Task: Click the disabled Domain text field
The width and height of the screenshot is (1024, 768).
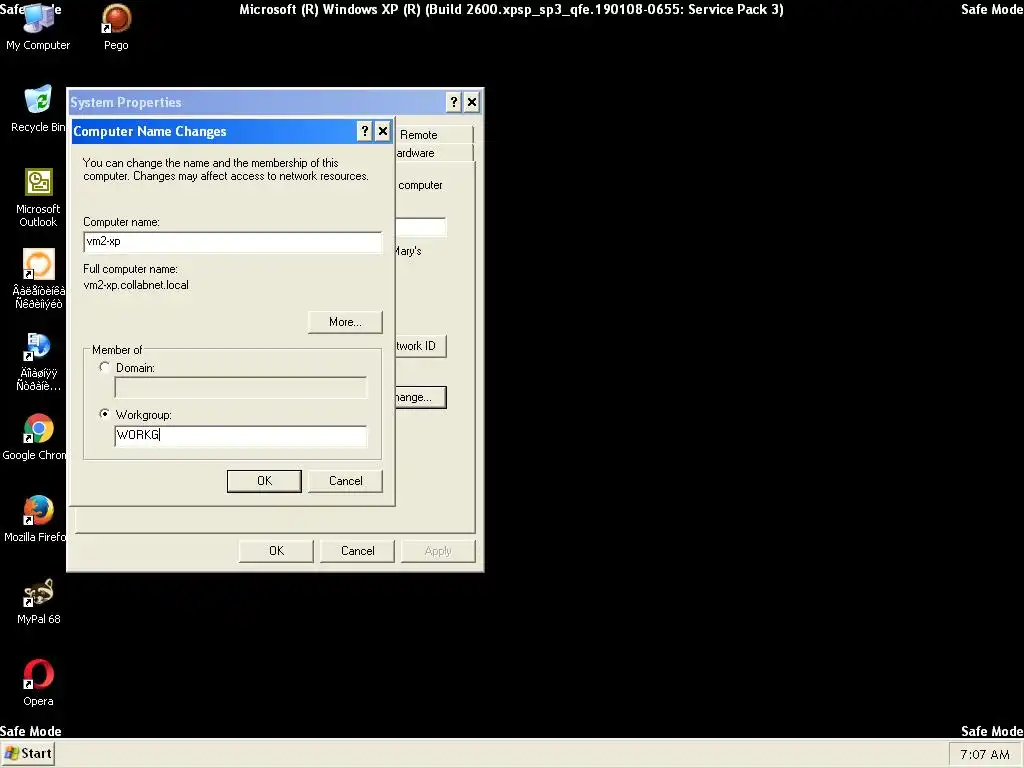Action: coord(240,387)
